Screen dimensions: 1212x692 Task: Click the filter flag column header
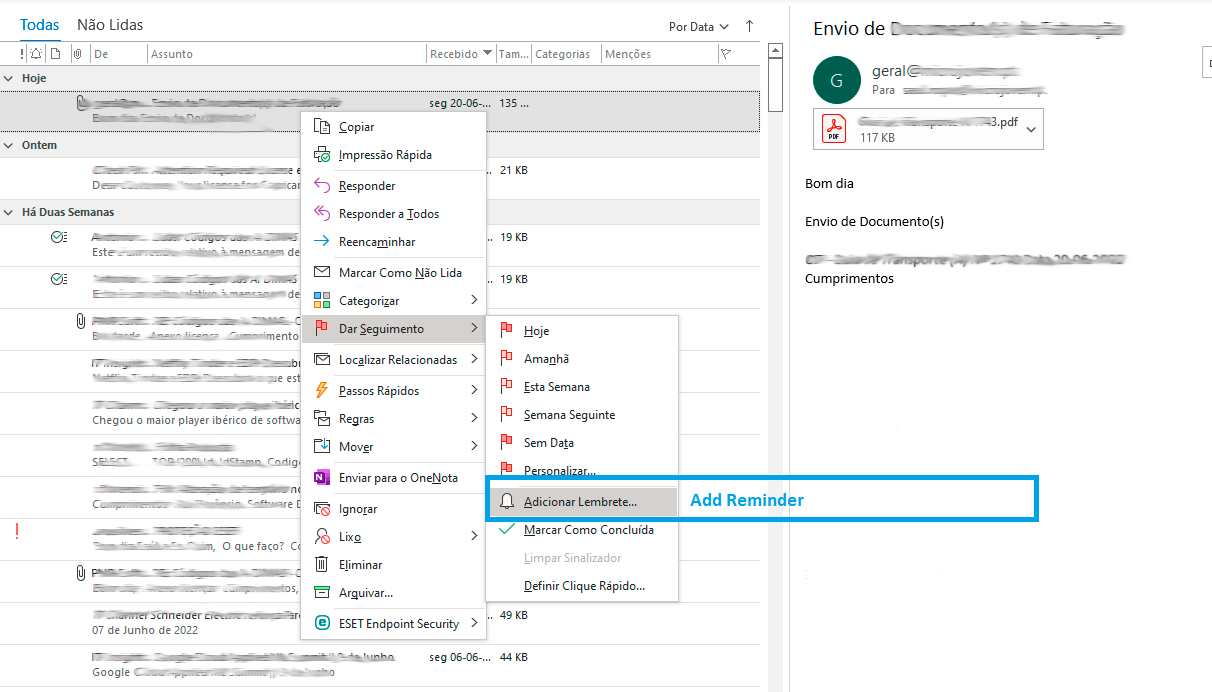(x=726, y=54)
